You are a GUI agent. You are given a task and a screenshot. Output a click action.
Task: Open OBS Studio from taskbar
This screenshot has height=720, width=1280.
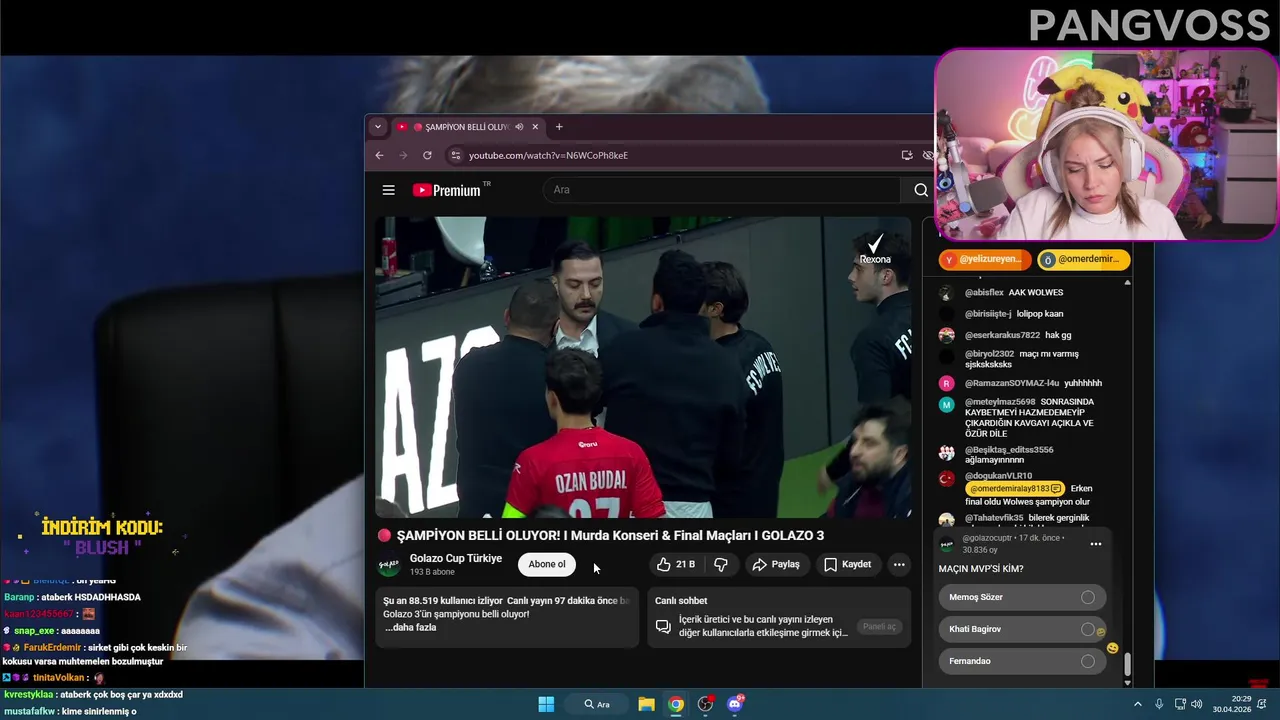[x=706, y=704]
